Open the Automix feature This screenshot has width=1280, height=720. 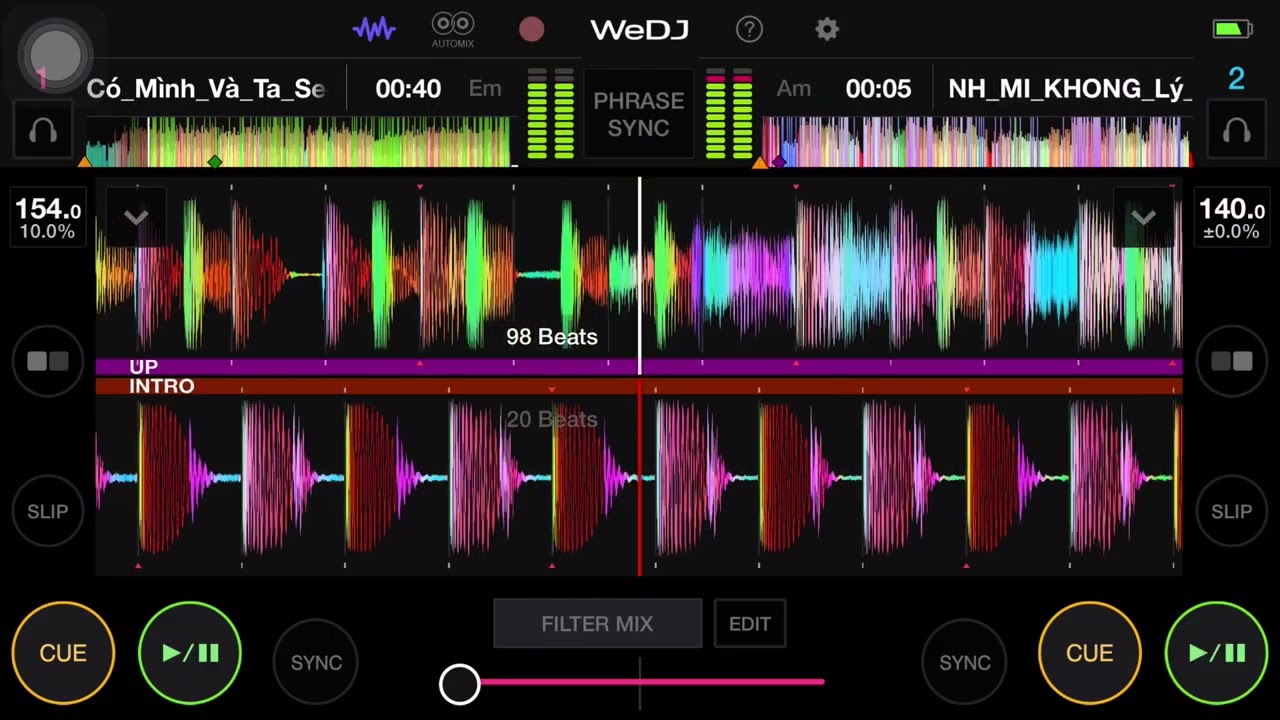[452, 30]
